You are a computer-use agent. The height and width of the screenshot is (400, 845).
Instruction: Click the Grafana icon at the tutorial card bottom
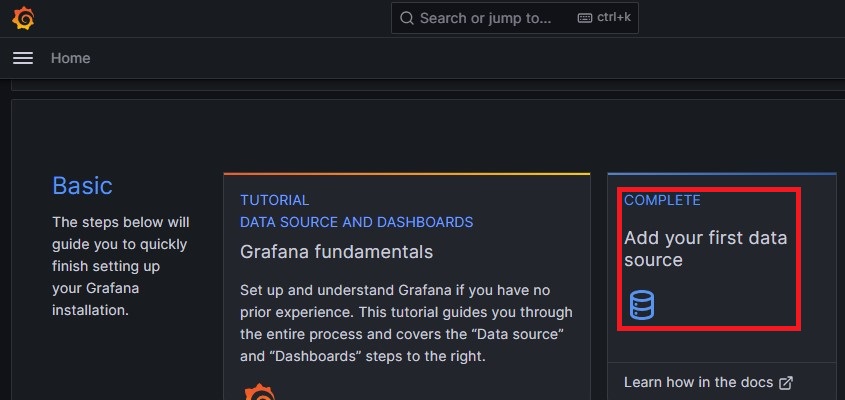[x=260, y=392]
